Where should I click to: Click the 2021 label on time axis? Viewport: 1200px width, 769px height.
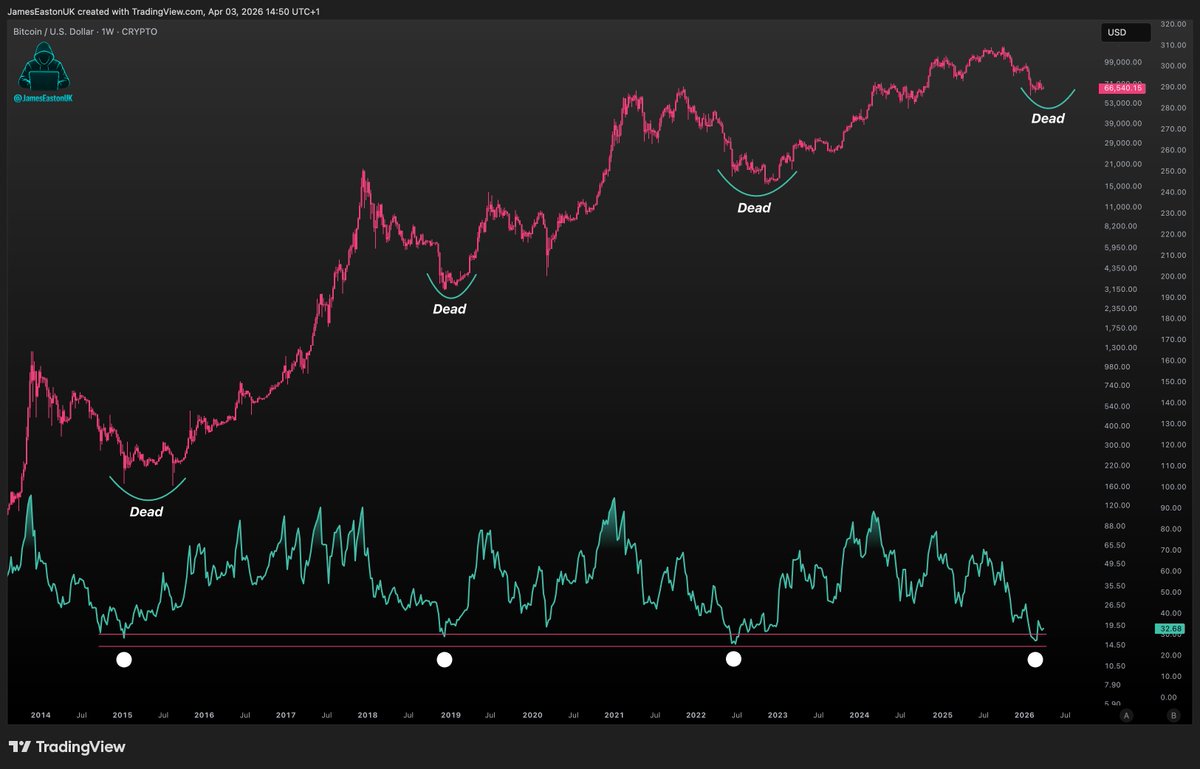tap(614, 716)
